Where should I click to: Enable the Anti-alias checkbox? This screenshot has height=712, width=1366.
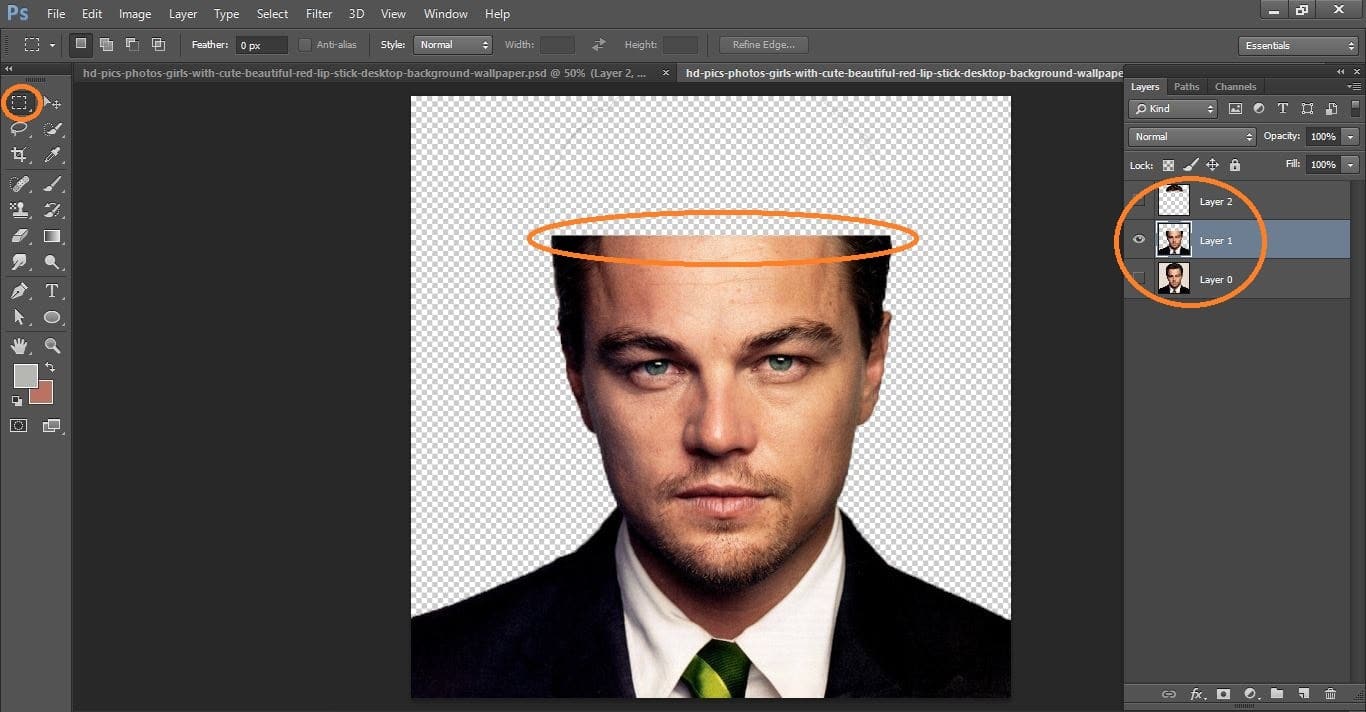click(305, 44)
